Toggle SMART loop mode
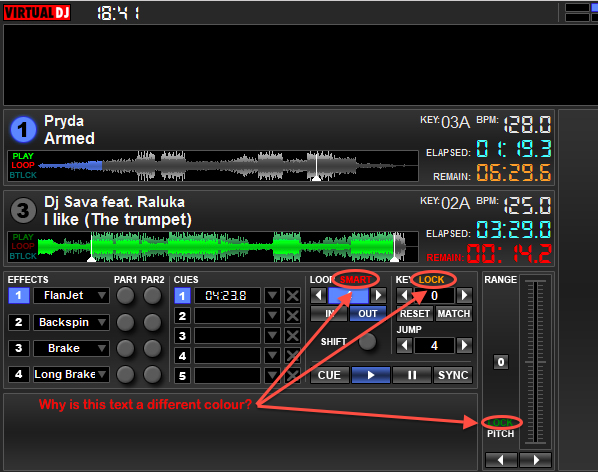Screen dimensions: 598x472 click(x=355, y=280)
